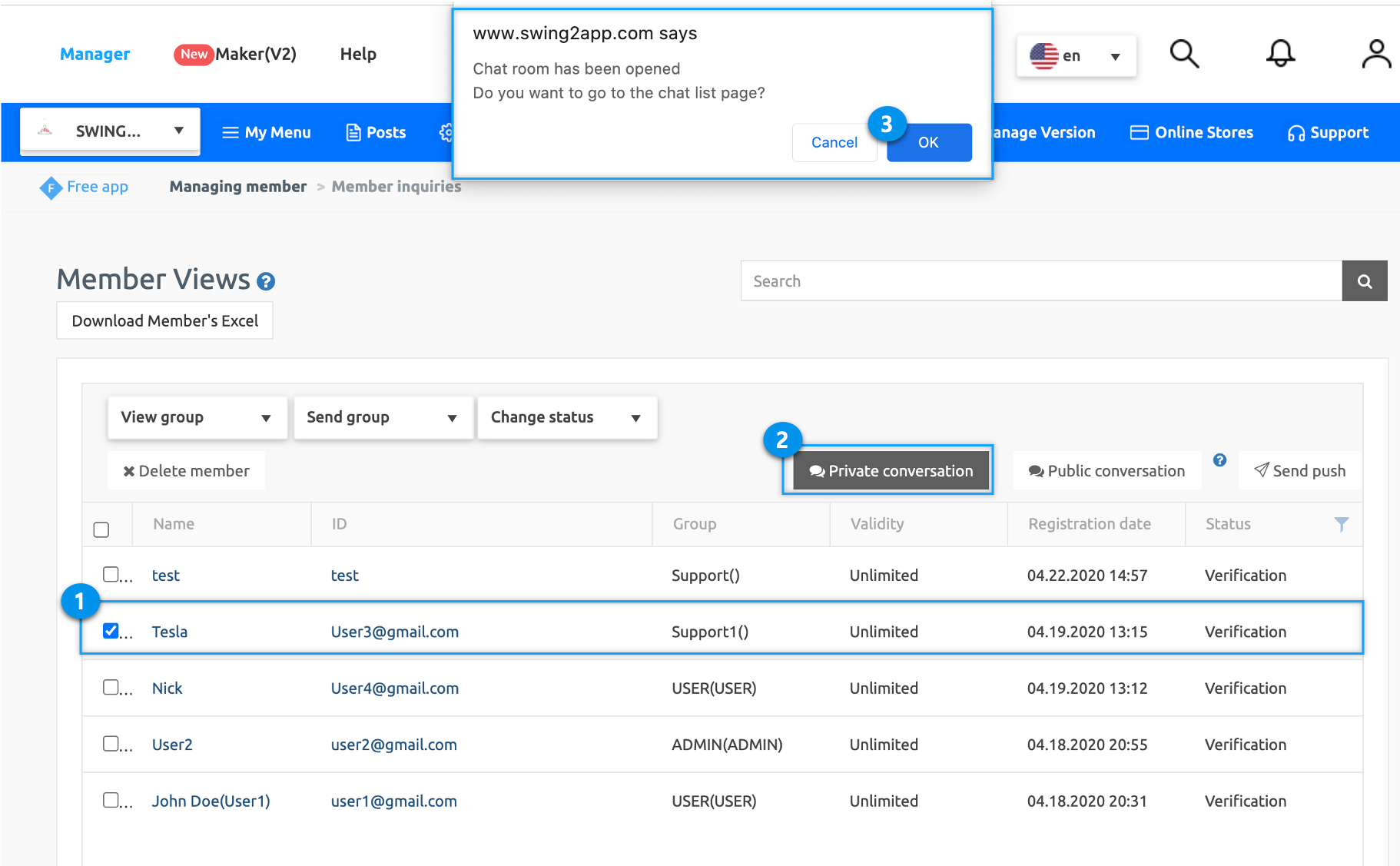Click the Status column filter icon
The height and width of the screenshot is (866, 1400).
(1341, 524)
